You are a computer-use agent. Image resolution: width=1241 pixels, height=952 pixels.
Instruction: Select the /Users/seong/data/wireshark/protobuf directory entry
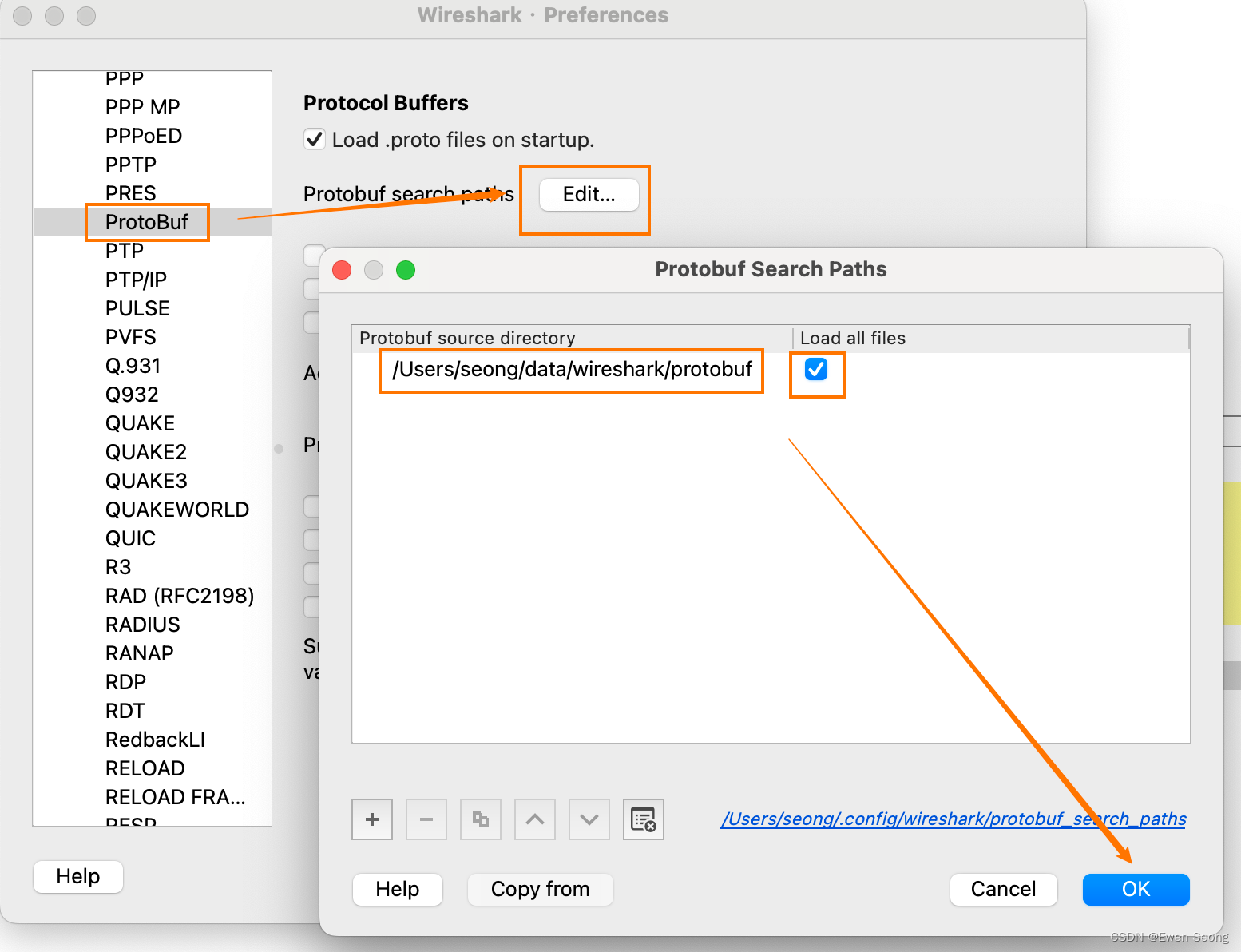572,369
